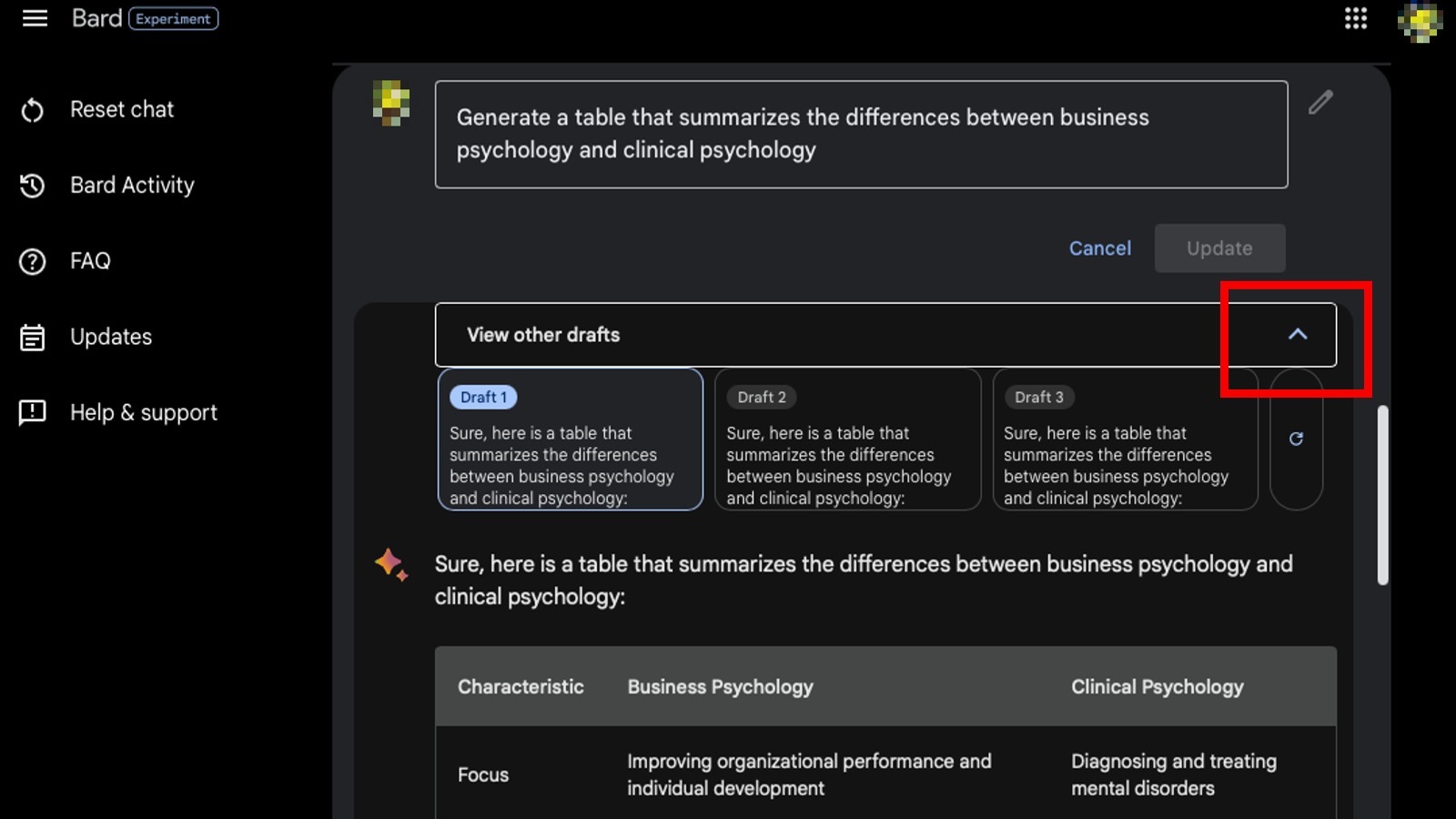Click the vertical scrollbar thumb
This screenshot has width=1456, height=819.
[1382, 494]
